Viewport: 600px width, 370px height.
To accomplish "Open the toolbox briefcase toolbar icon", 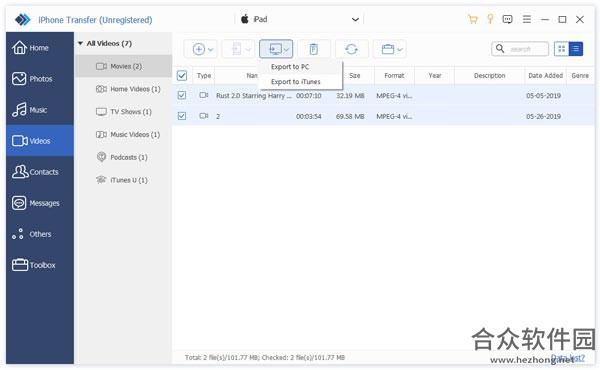I will [x=388, y=49].
